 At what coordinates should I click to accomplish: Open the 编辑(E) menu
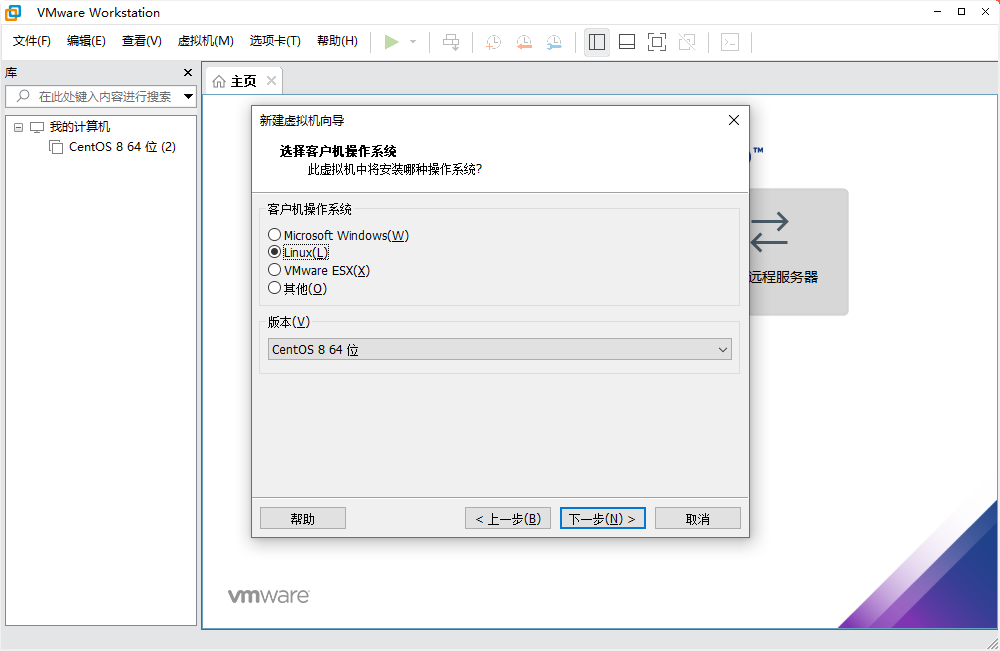click(x=86, y=41)
